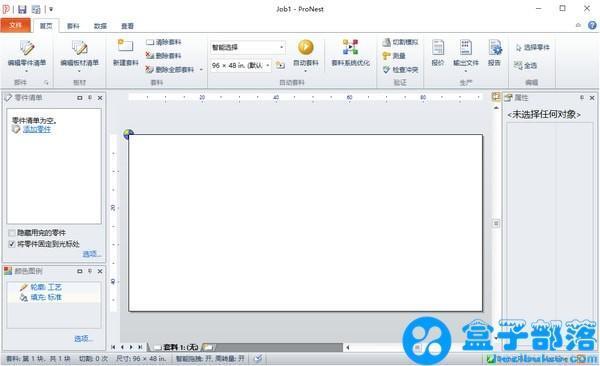Click the Profile: Process (轮廓: 工艺) link
Screen dimensions: 600x366
46,287
